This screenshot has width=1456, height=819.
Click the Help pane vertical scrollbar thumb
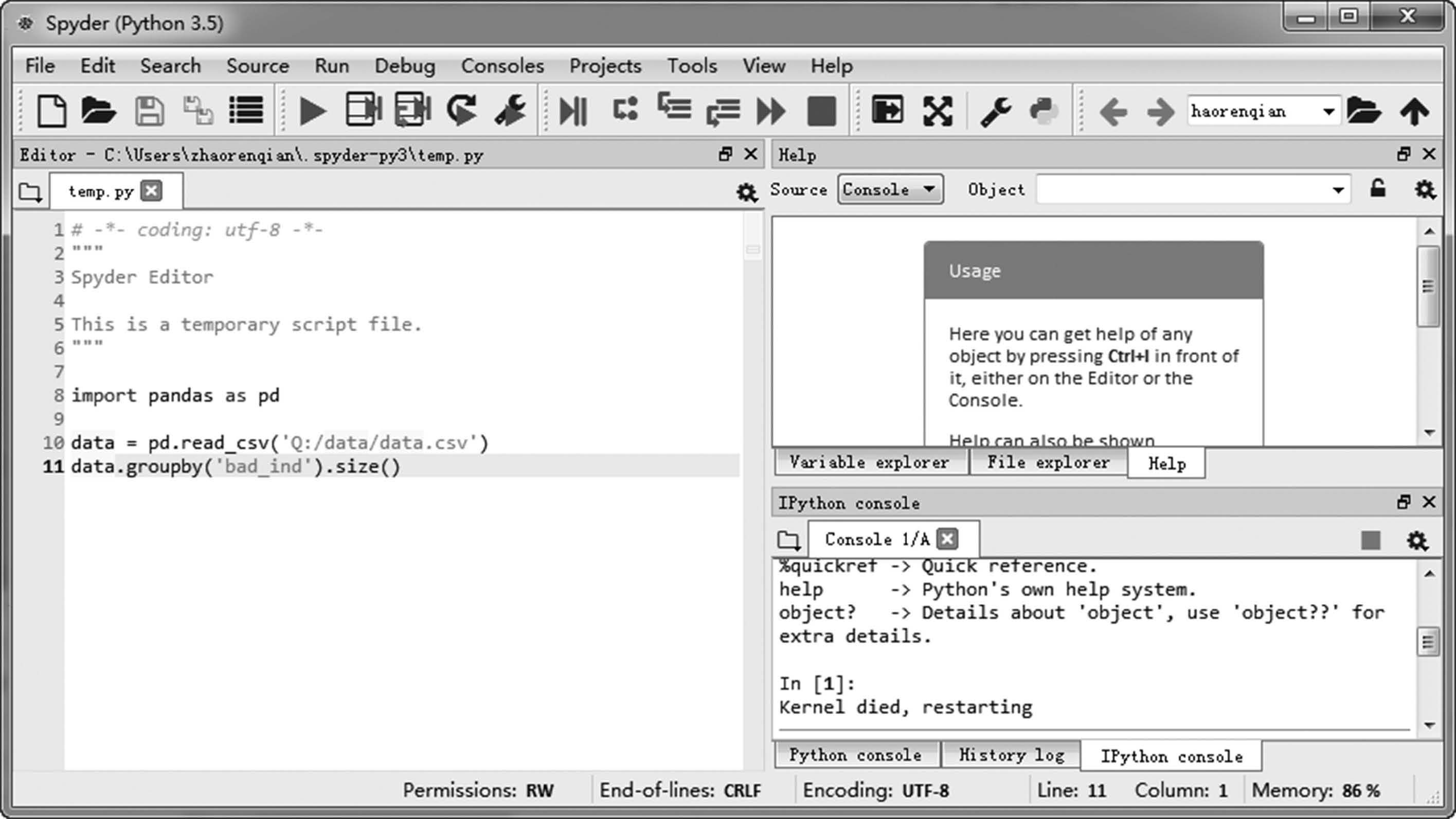(x=1428, y=287)
